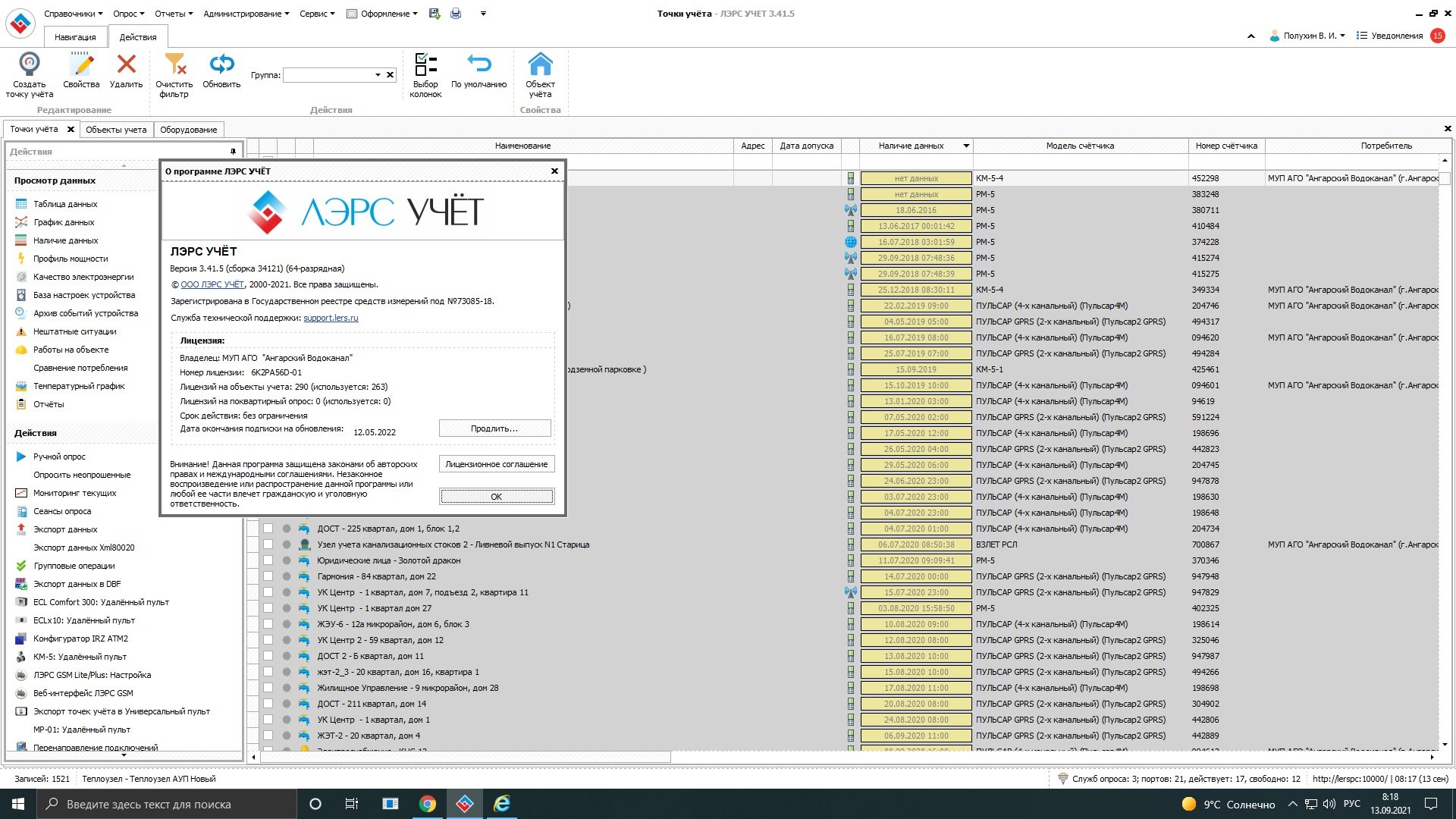Open Качество электроэнергии item
The image size is (1456, 819).
coord(83,277)
